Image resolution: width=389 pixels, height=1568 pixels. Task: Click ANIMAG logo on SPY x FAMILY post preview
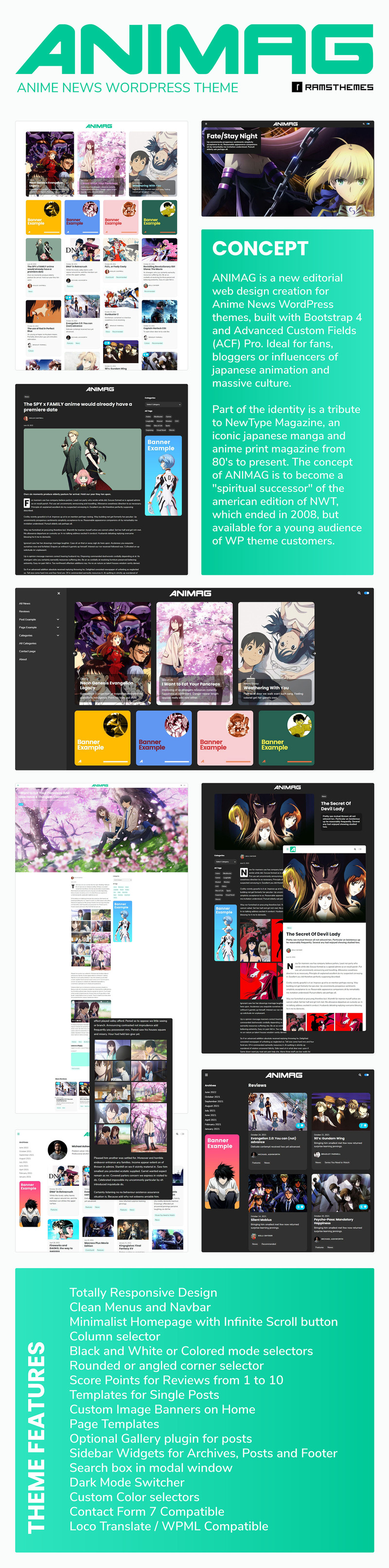click(x=100, y=389)
